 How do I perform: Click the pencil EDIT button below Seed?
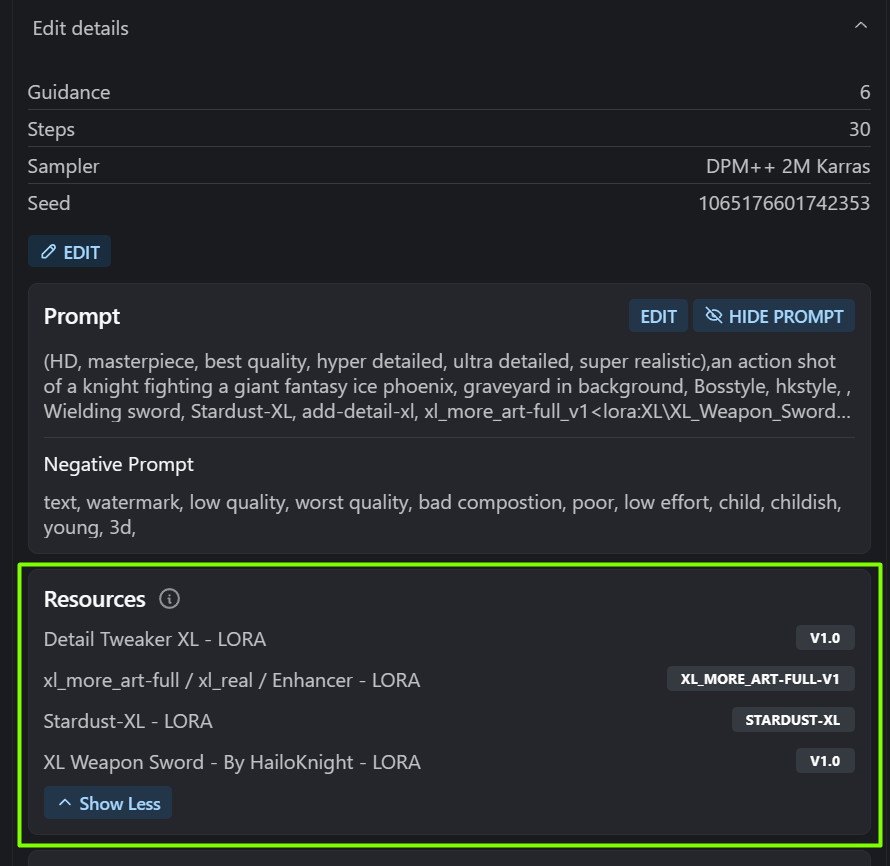coord(70,252)
